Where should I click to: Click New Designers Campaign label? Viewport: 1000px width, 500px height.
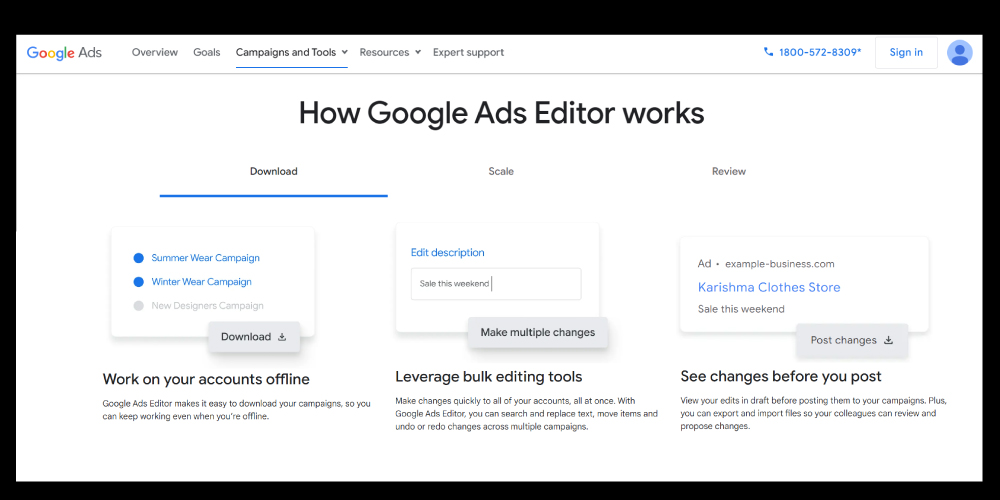pyautogui.click(x=207, y=305)
